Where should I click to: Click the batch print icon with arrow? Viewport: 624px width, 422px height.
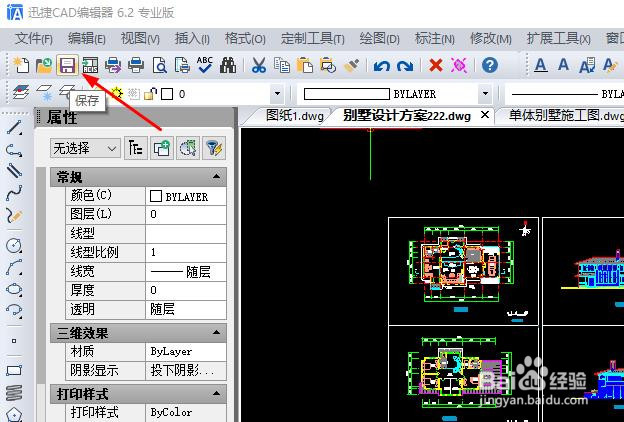click(x=113, y=65)
